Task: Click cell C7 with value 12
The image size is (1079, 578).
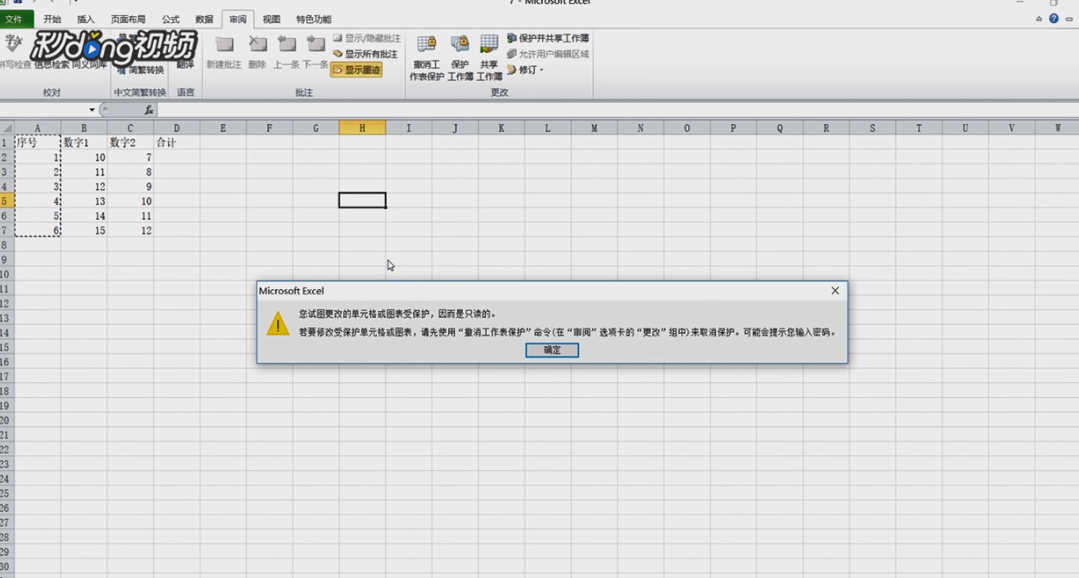Action: tap(130, 231)
